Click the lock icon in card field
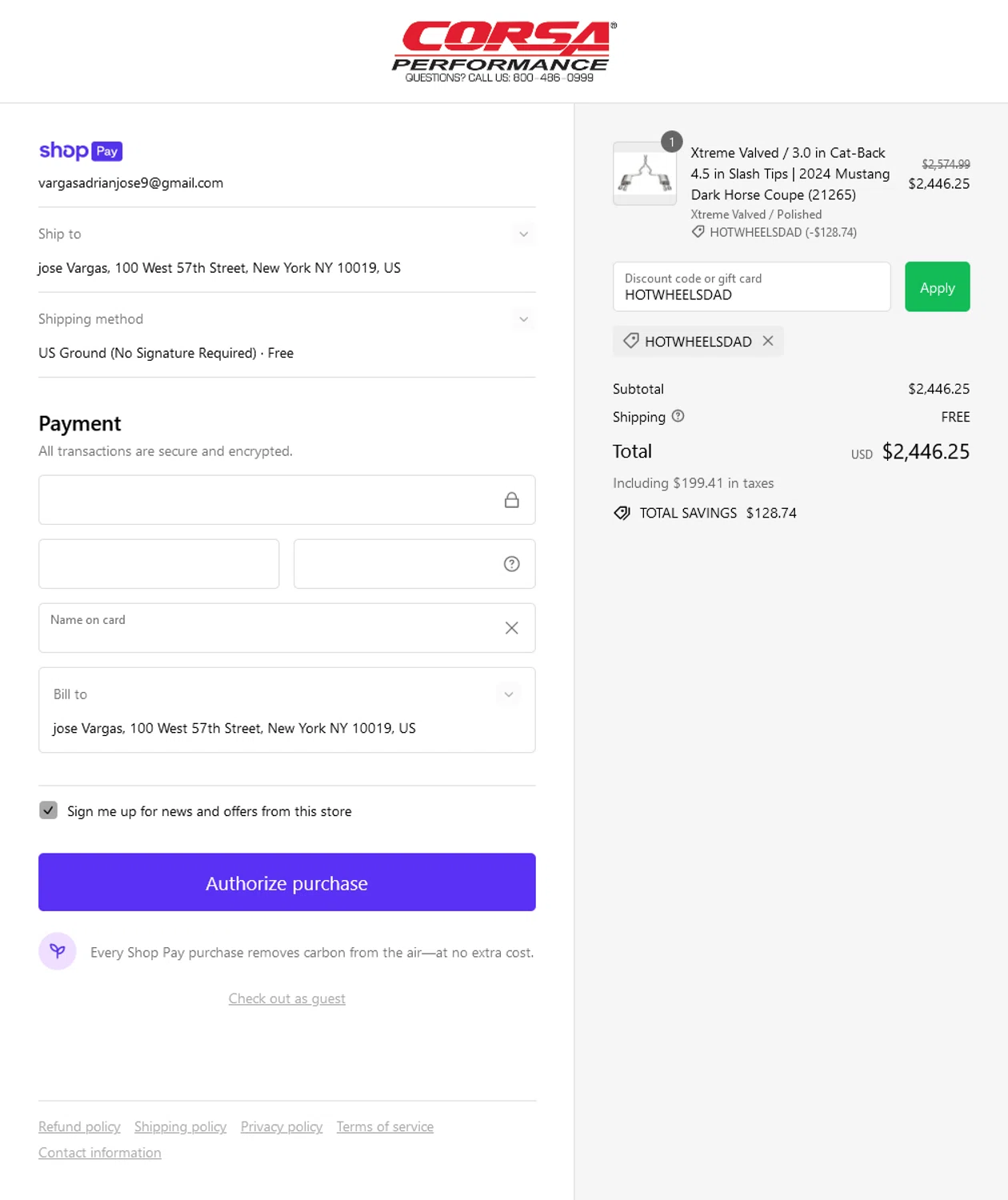Screen dimensions: 1008x1200 [x=511, y=500]
